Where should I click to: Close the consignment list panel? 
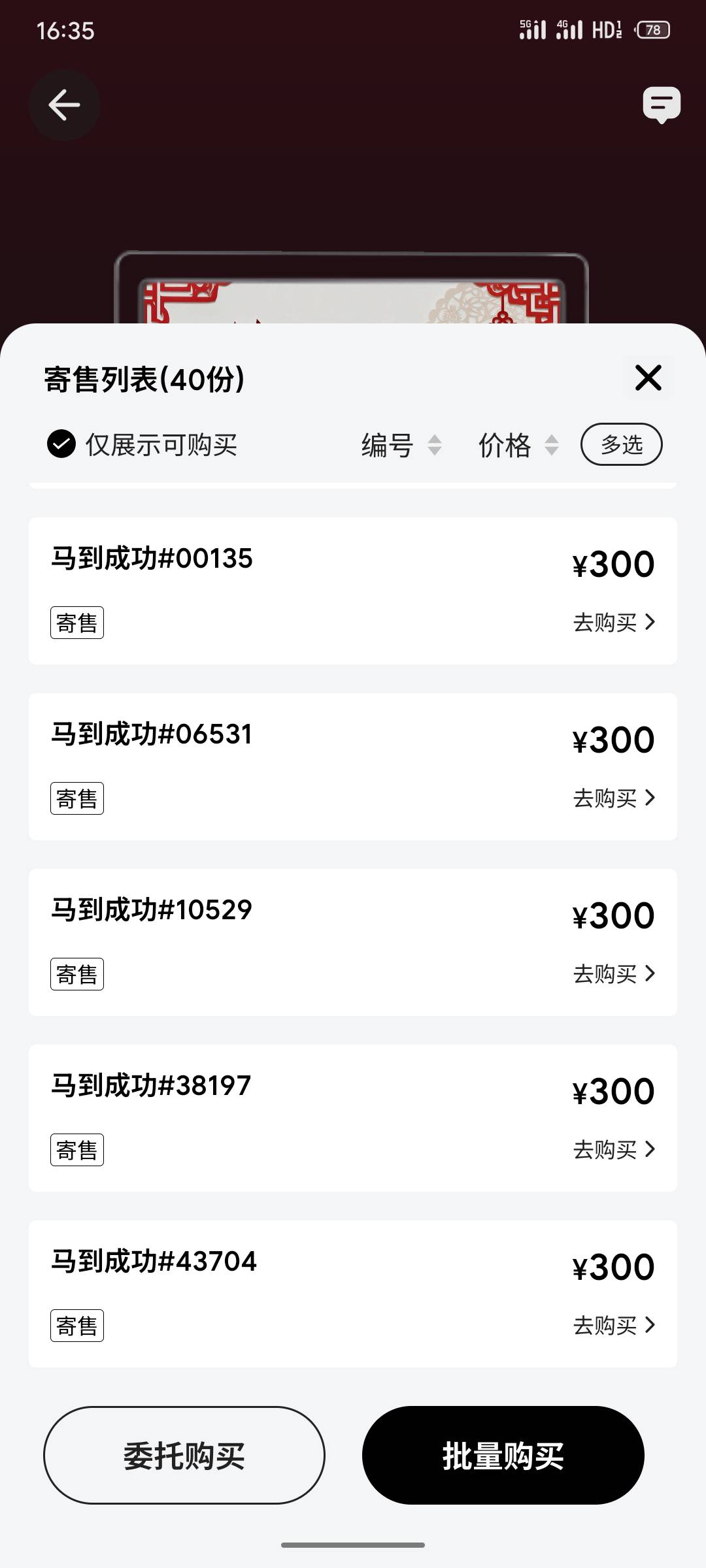648,378
